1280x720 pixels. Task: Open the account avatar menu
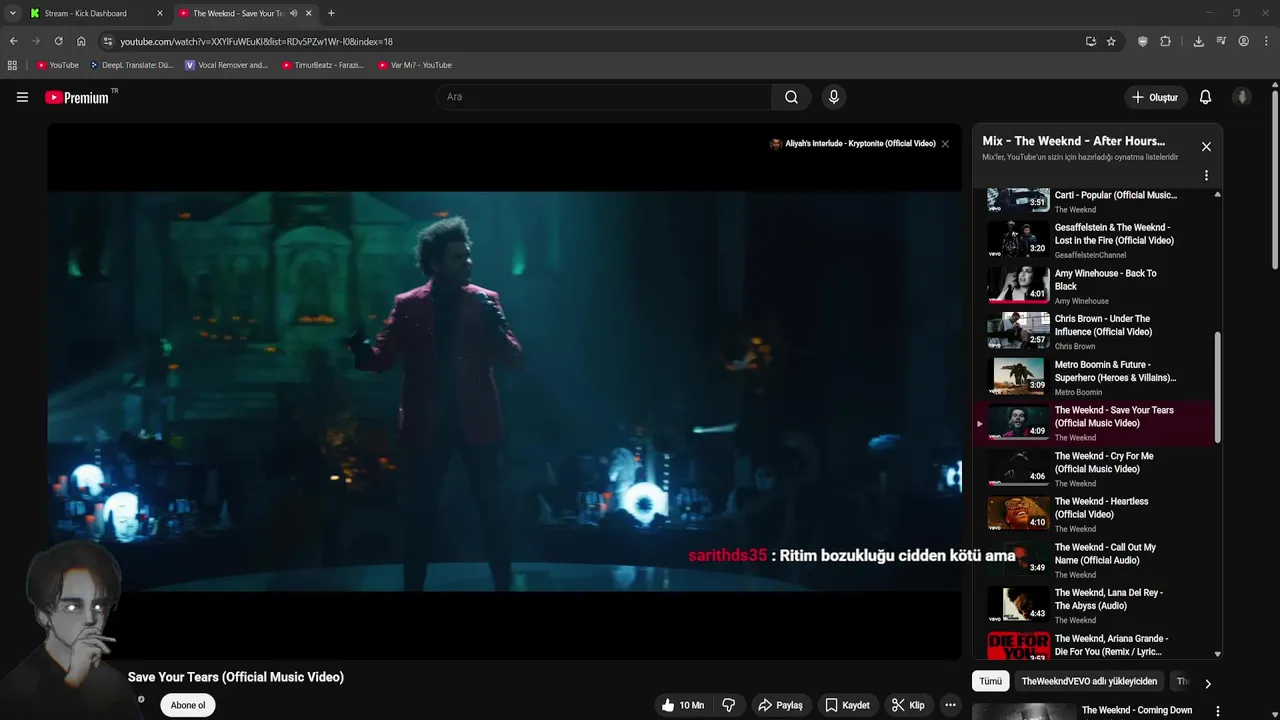tap(1242, 97)
